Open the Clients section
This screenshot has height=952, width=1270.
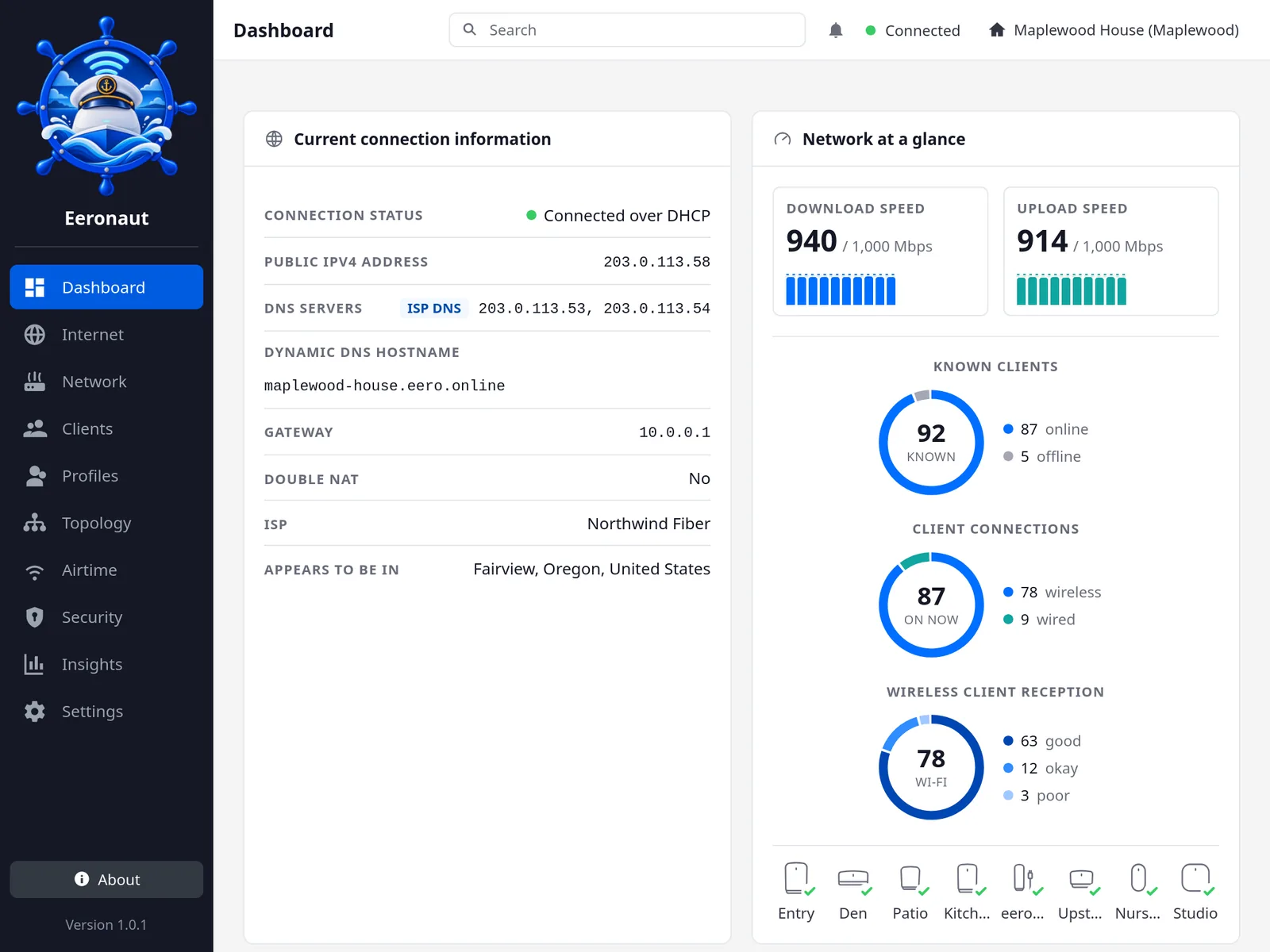[x=106, y=428]
